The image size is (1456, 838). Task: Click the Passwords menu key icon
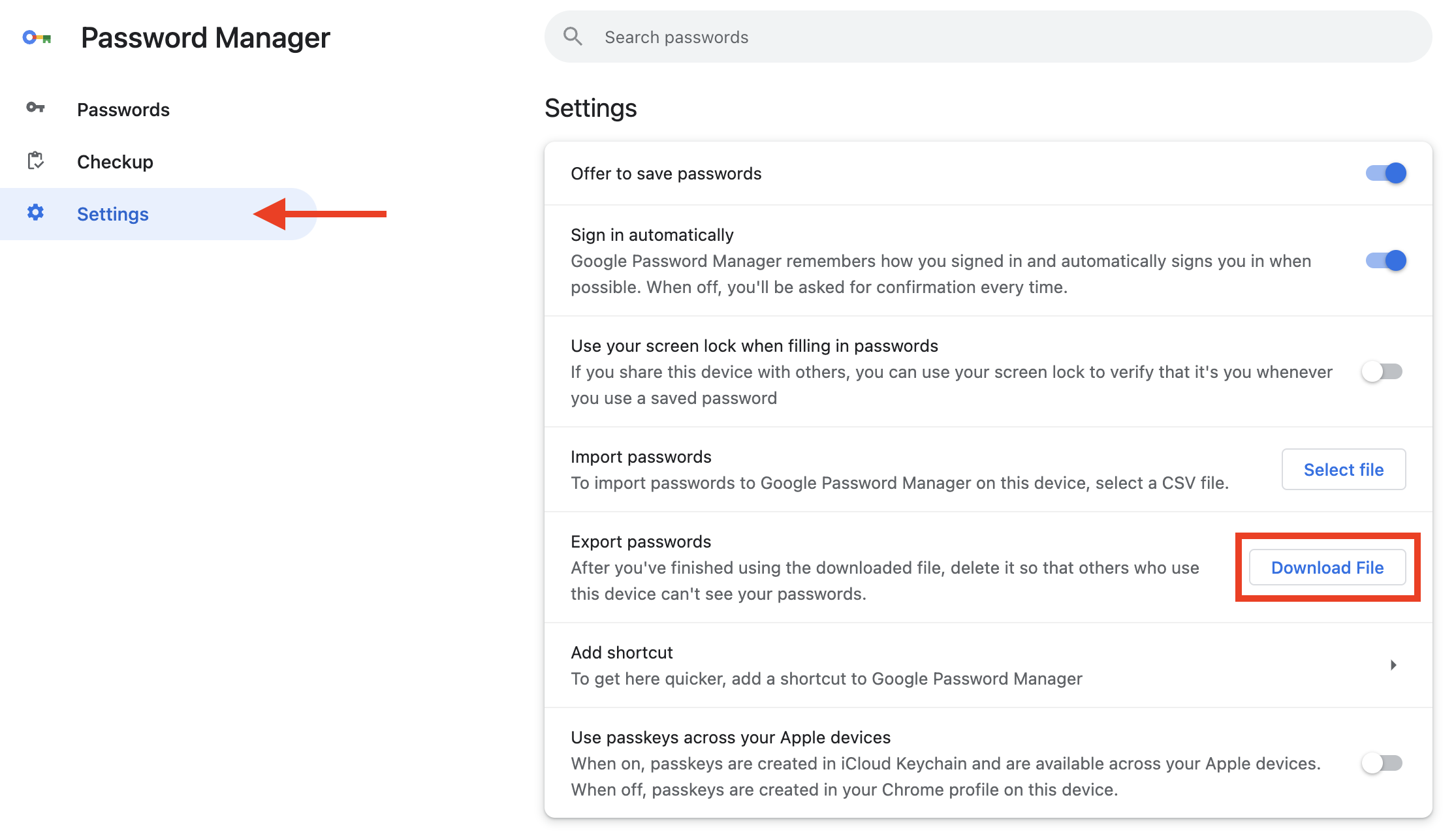pos(37,108)
